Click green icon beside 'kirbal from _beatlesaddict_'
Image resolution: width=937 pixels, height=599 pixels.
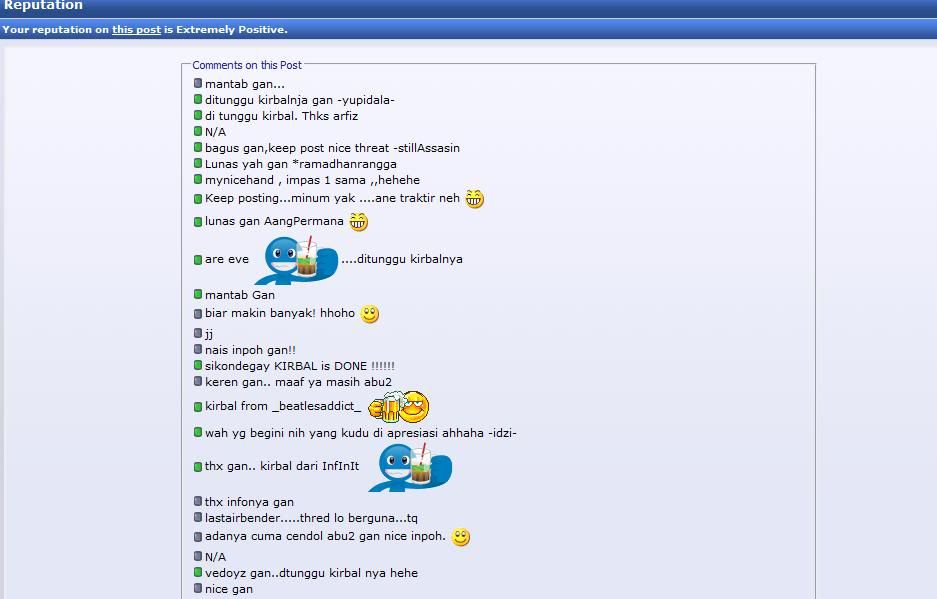pos(198,407)
